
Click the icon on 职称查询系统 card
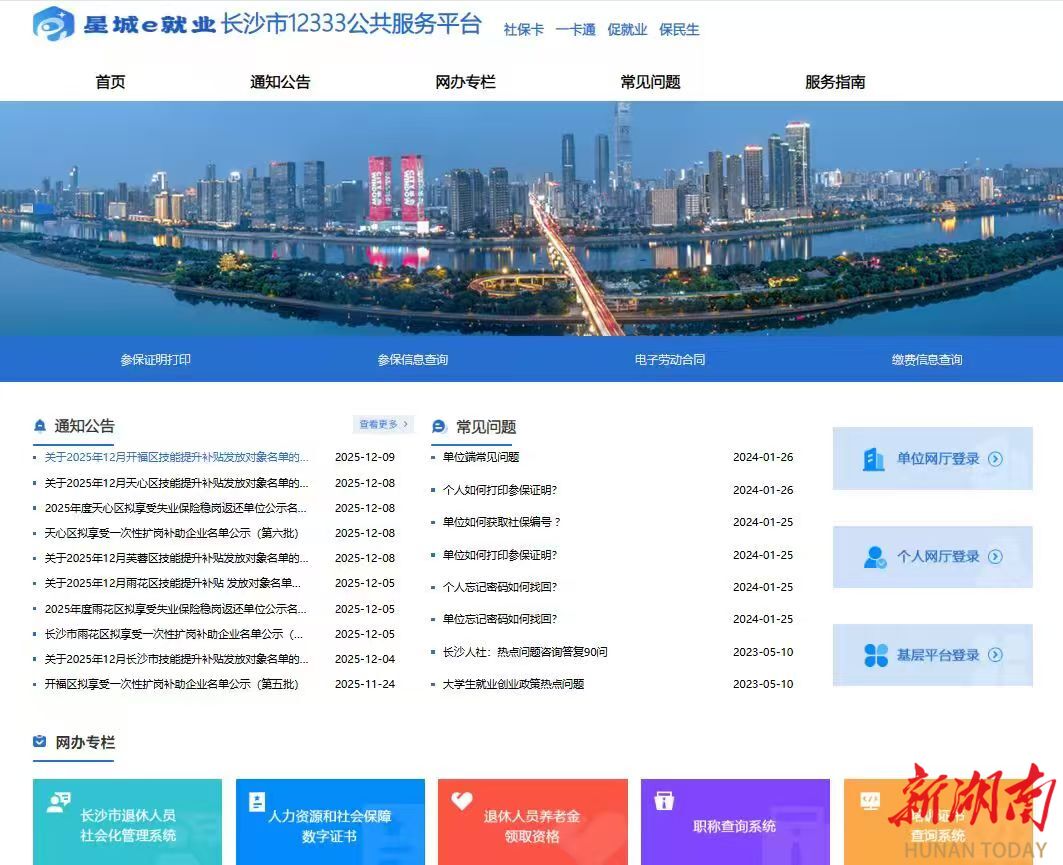point(663,801)
